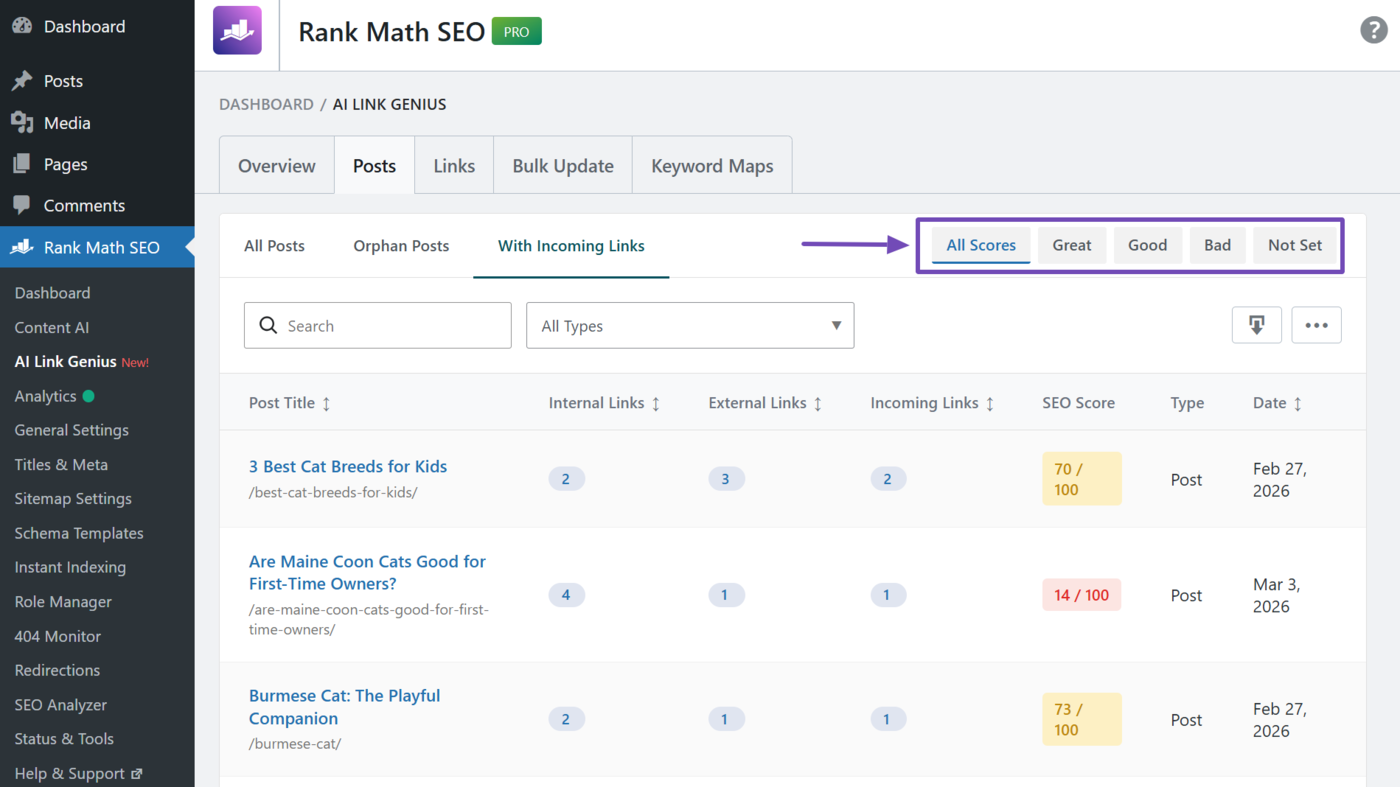The height and width of the screenshot is (787, 1400).
Task: Click the 73 / 100 SEO score badge
Action: tap(1082, 719)
